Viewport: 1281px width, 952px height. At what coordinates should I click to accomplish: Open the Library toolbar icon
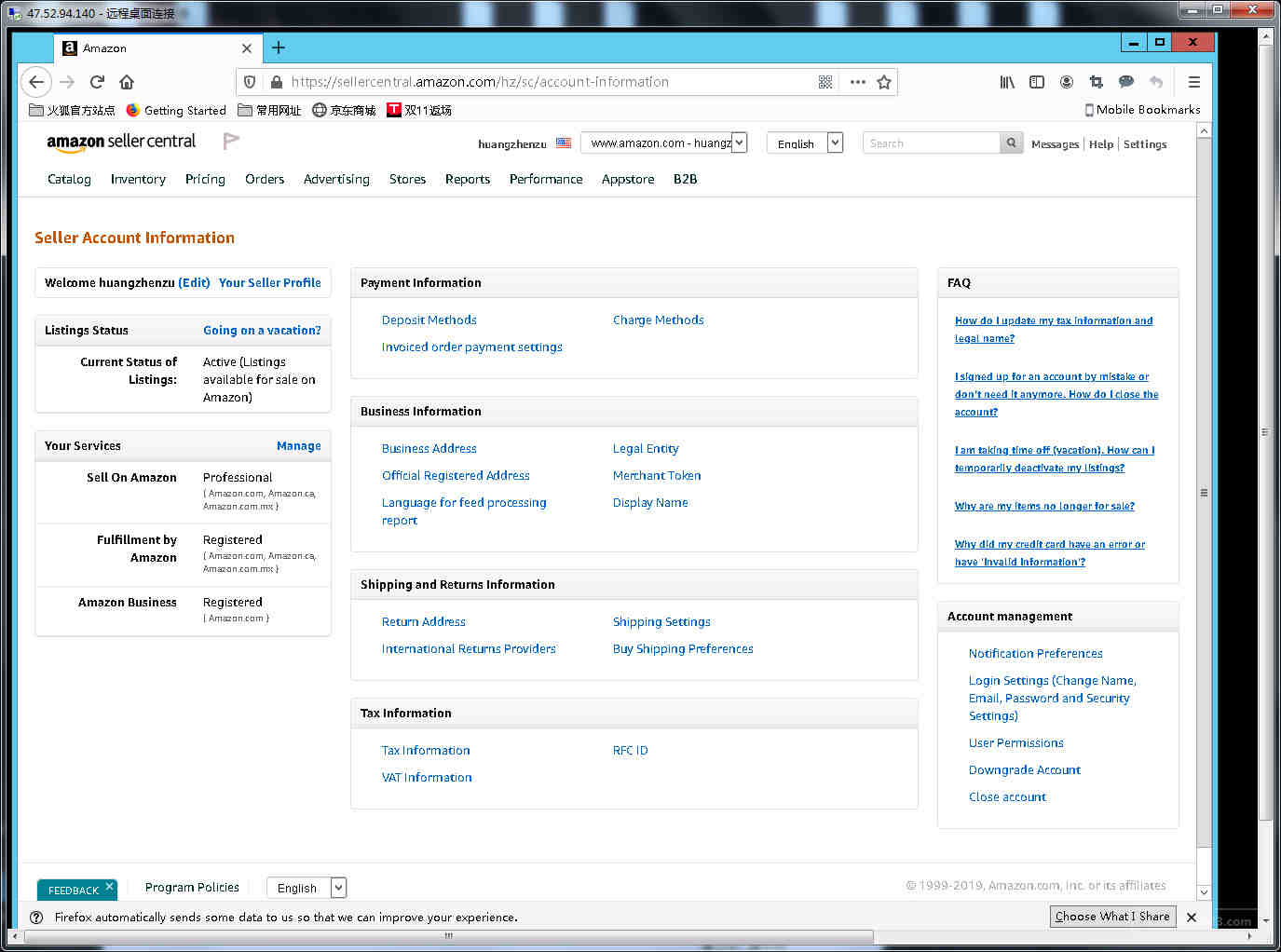pyautogui.click(x=1007, y=82)
